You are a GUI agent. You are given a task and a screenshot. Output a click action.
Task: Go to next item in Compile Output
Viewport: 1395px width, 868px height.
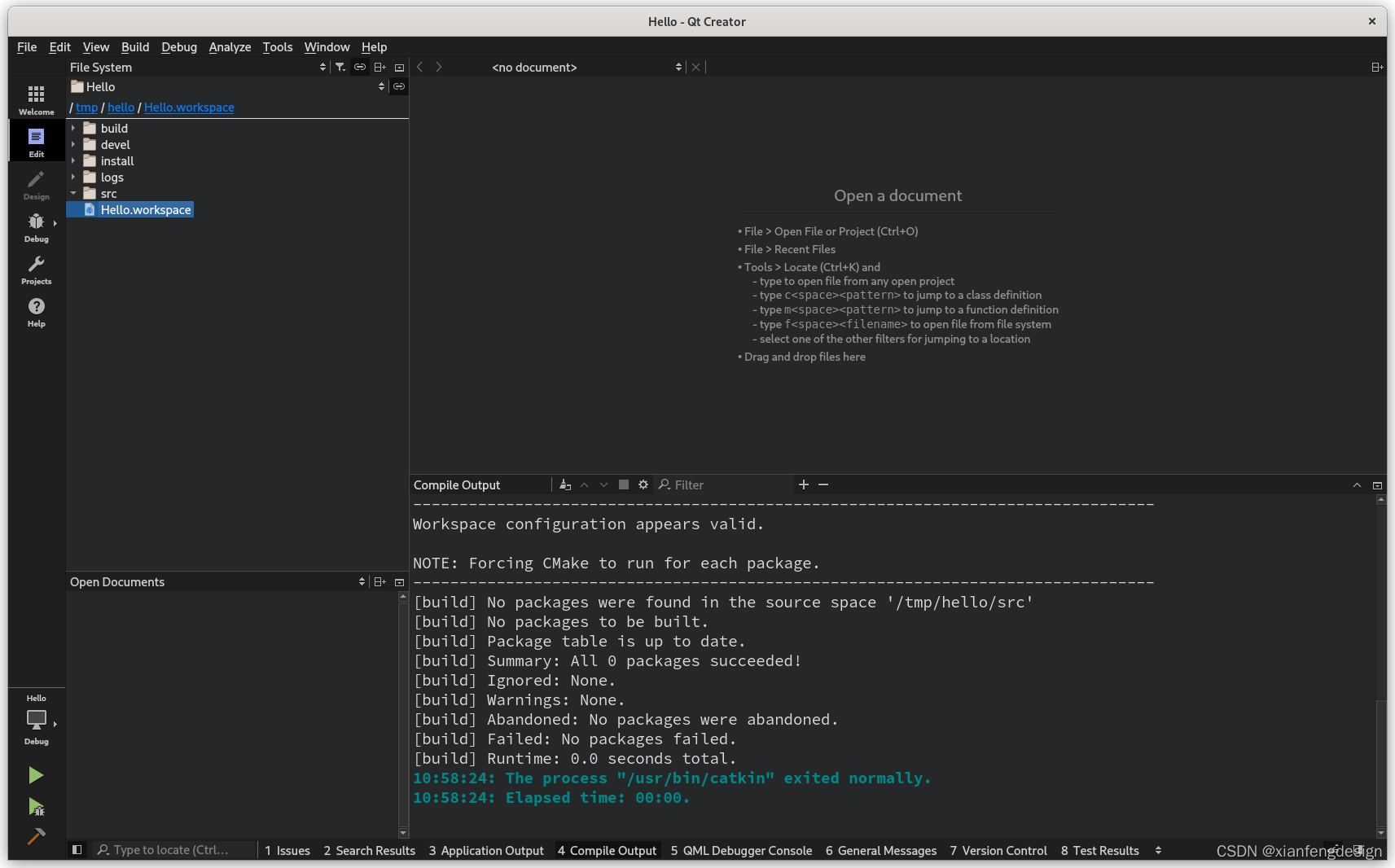click(603, 484)
